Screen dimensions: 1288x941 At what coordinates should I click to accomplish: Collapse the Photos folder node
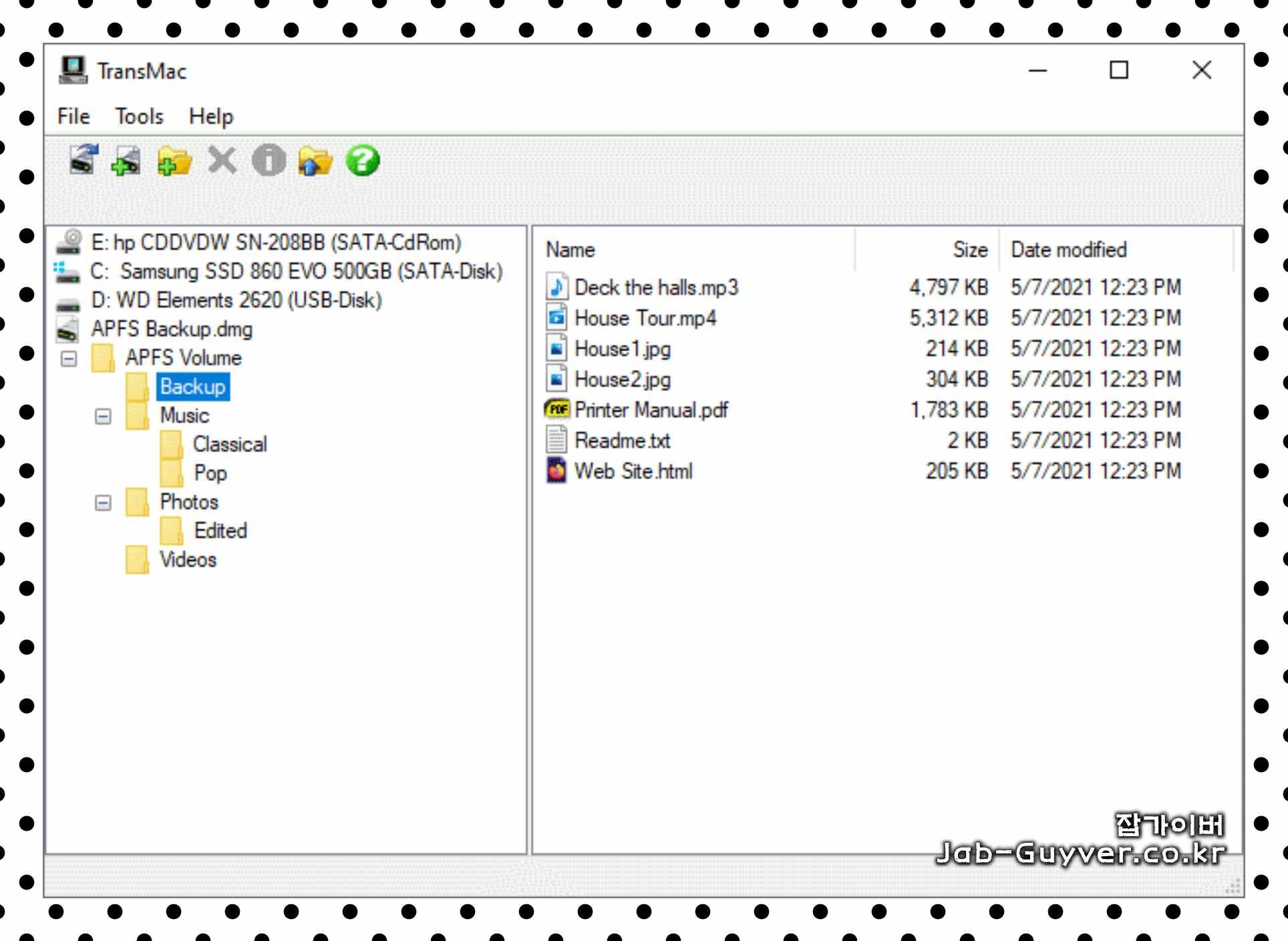103,502
